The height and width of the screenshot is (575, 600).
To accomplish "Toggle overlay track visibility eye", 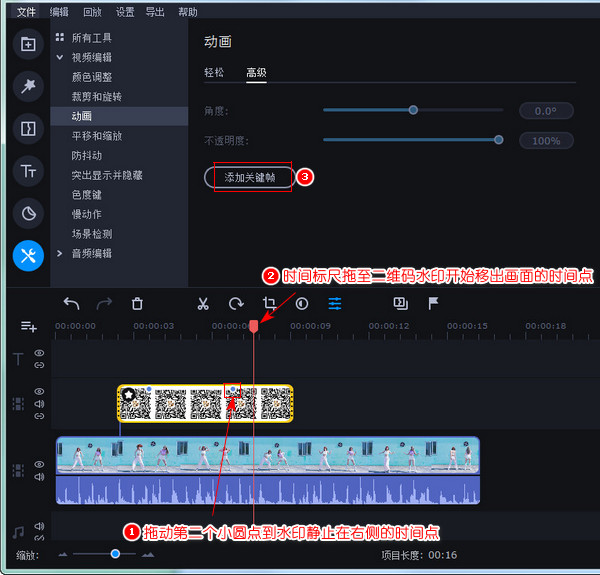I will pos(39,391).
